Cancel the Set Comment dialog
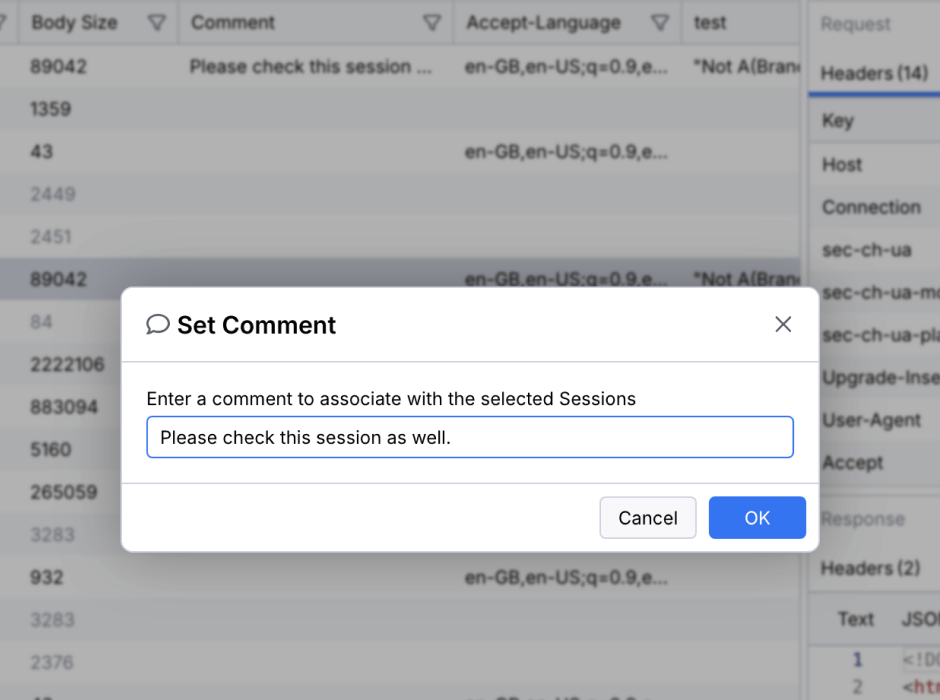Image resolution: width=940 pixels, height=700 pixels. [x=647, y=517]
